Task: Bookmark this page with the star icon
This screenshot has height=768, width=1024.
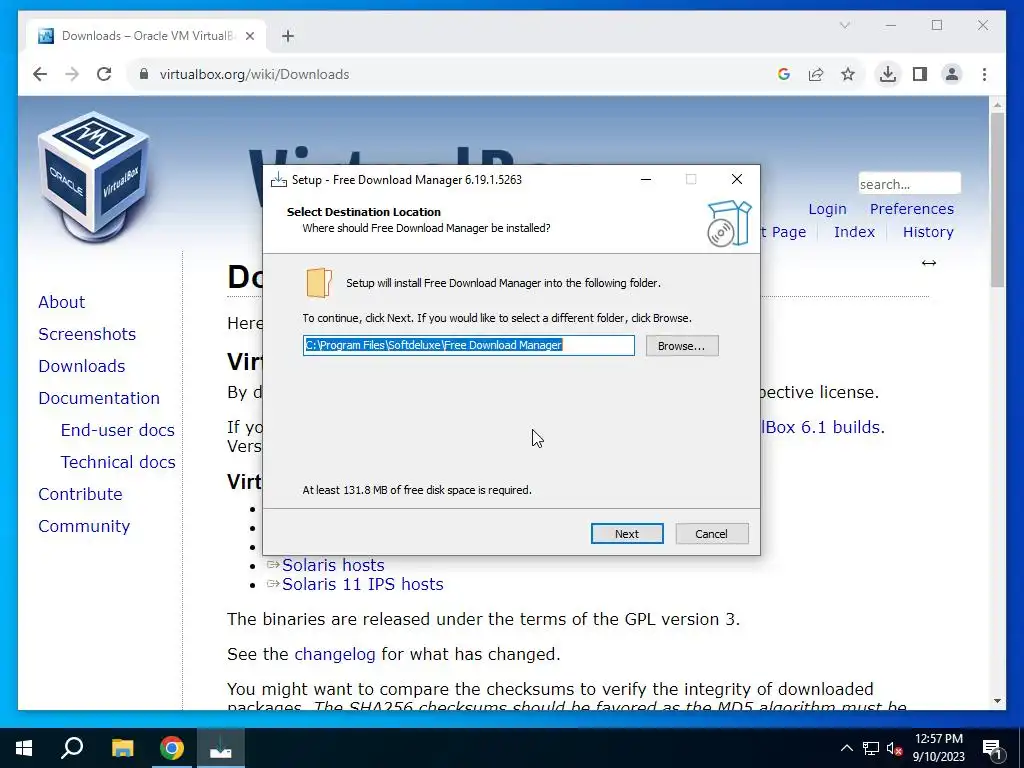Action: (848, 74)
